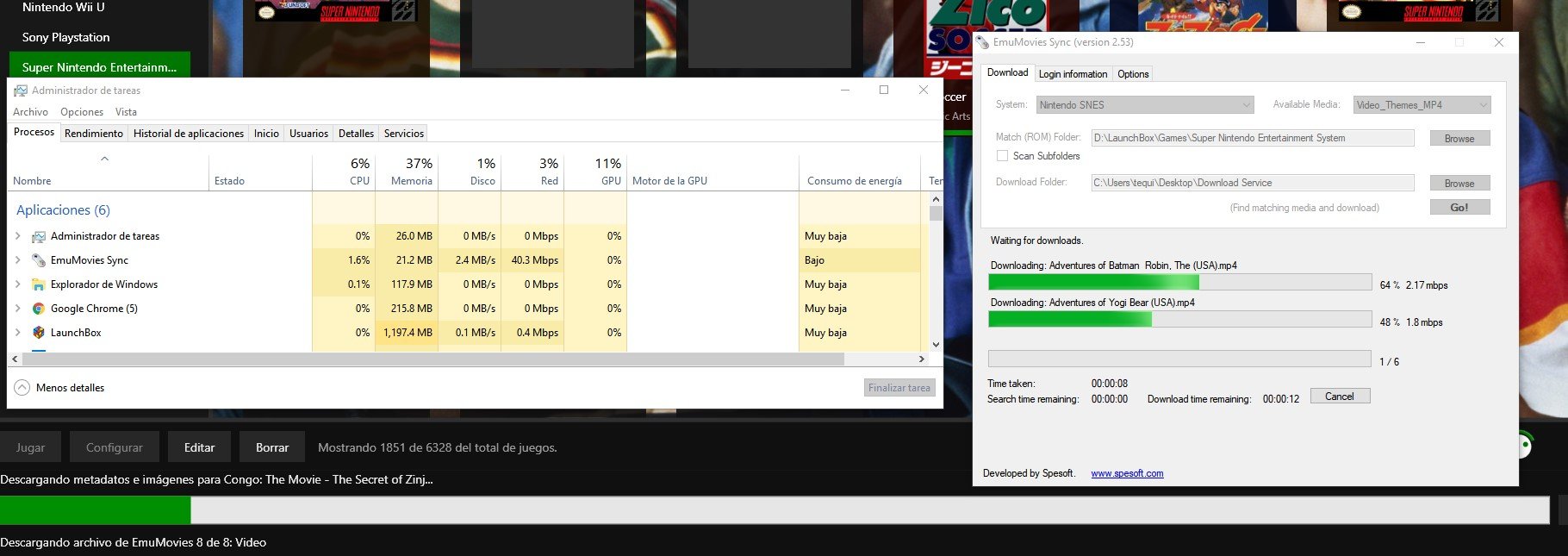Click the Administrador de tareas row icon
This screenshot has height=556, width=1568.
pyautogui.click(x=38, y=236)
